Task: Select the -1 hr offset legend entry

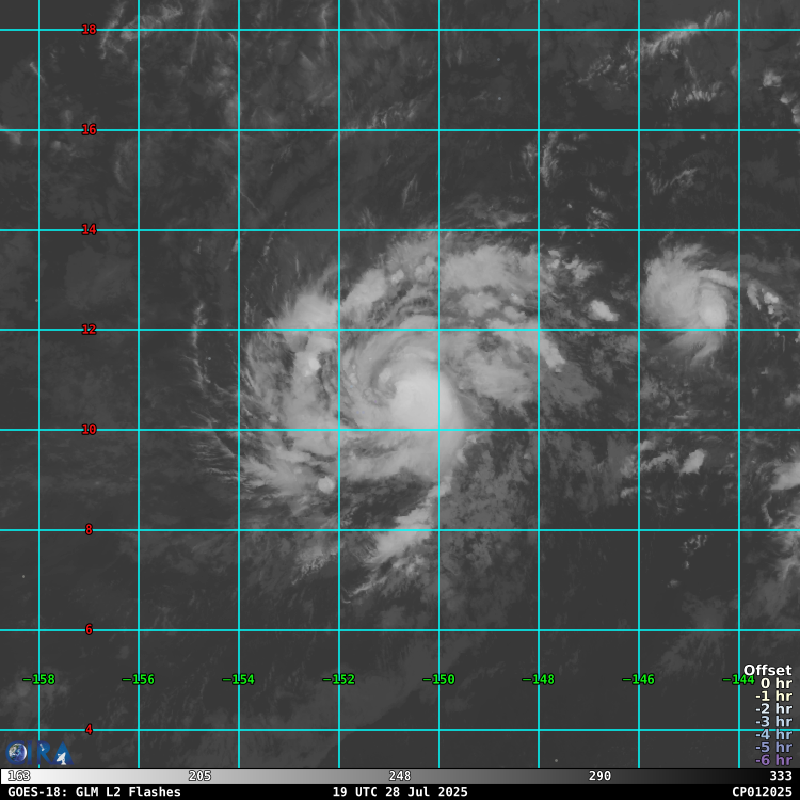Action: [x=773, y=696]
